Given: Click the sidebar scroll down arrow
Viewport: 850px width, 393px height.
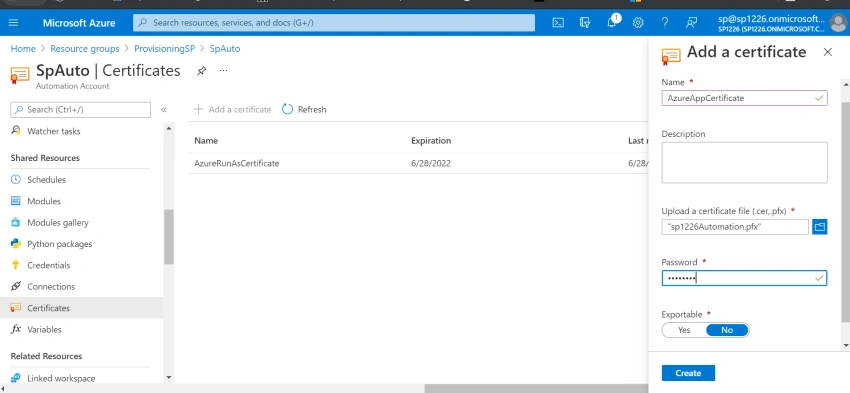Looking at the screenshot, I should click(x=169, y=377).
